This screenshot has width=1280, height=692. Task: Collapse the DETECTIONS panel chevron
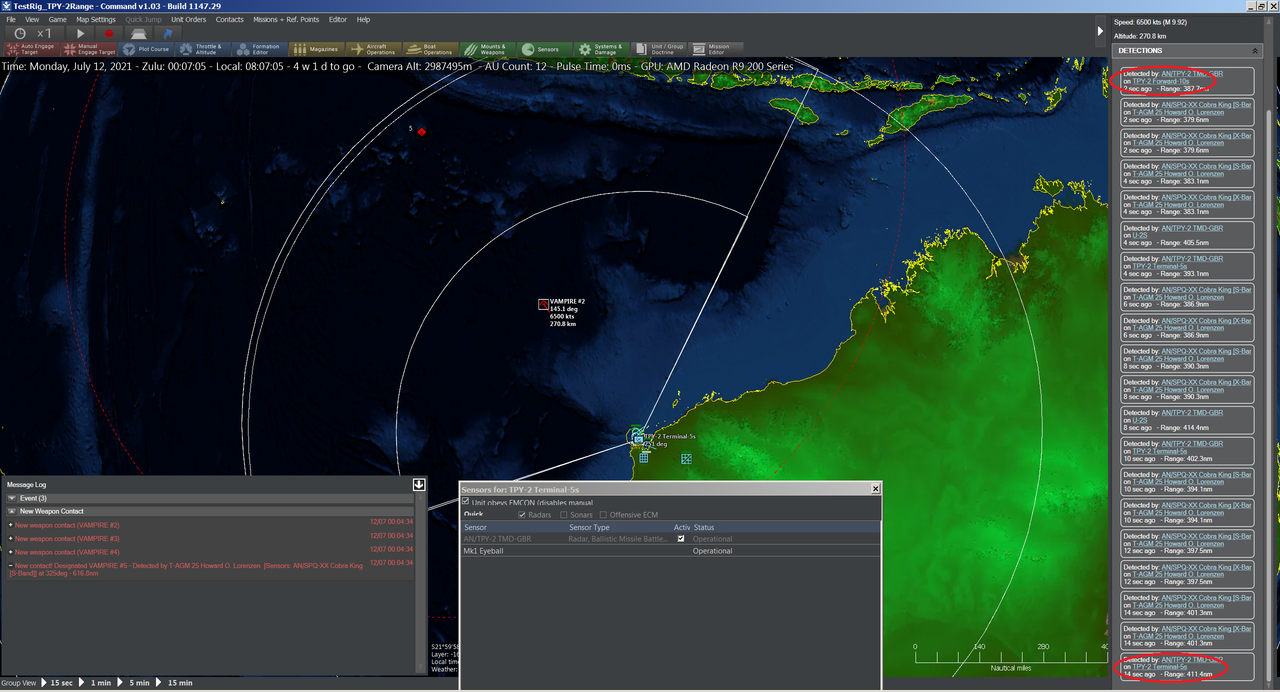1256,50
